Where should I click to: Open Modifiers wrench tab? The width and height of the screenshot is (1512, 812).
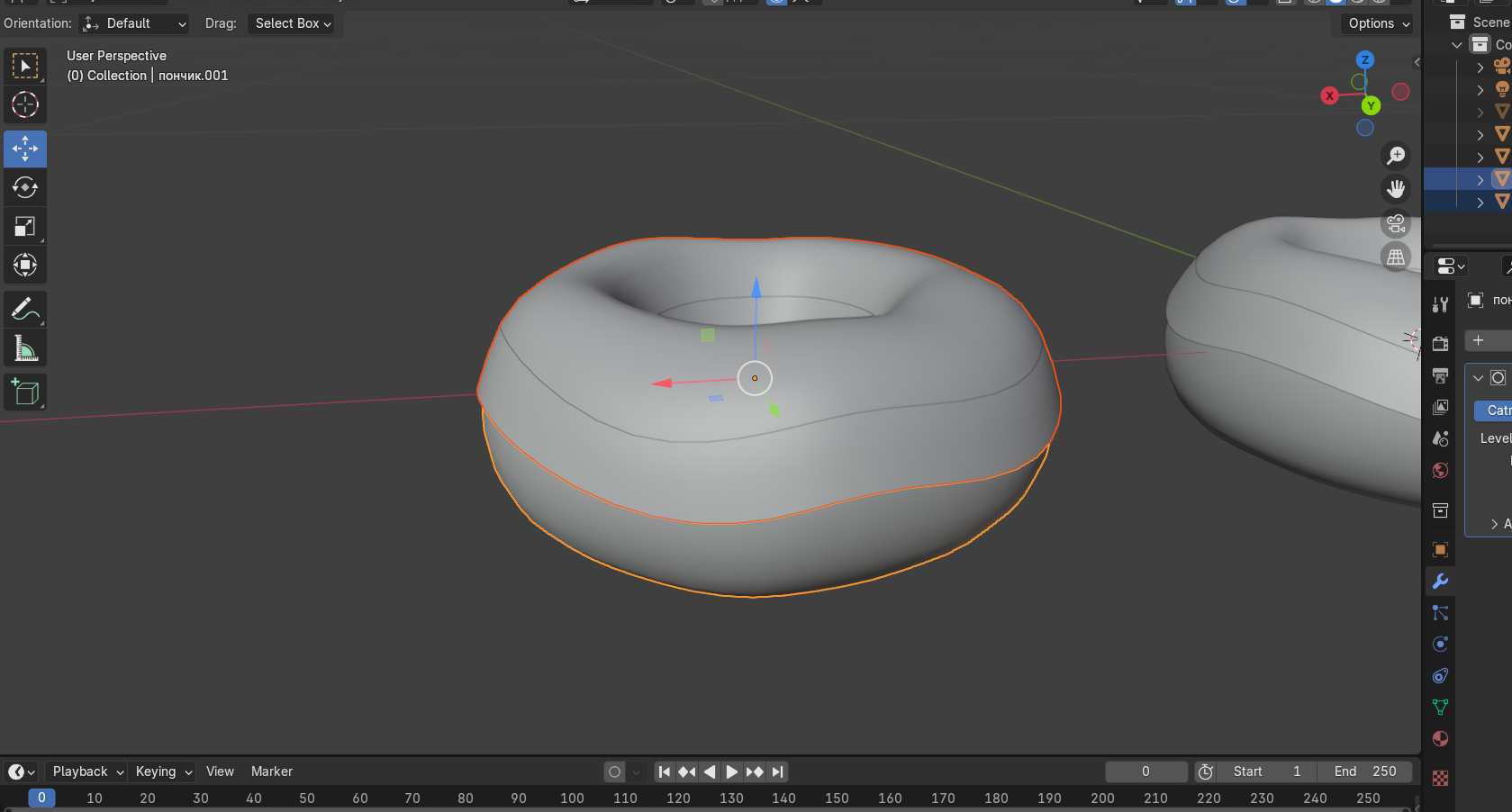1441,581
